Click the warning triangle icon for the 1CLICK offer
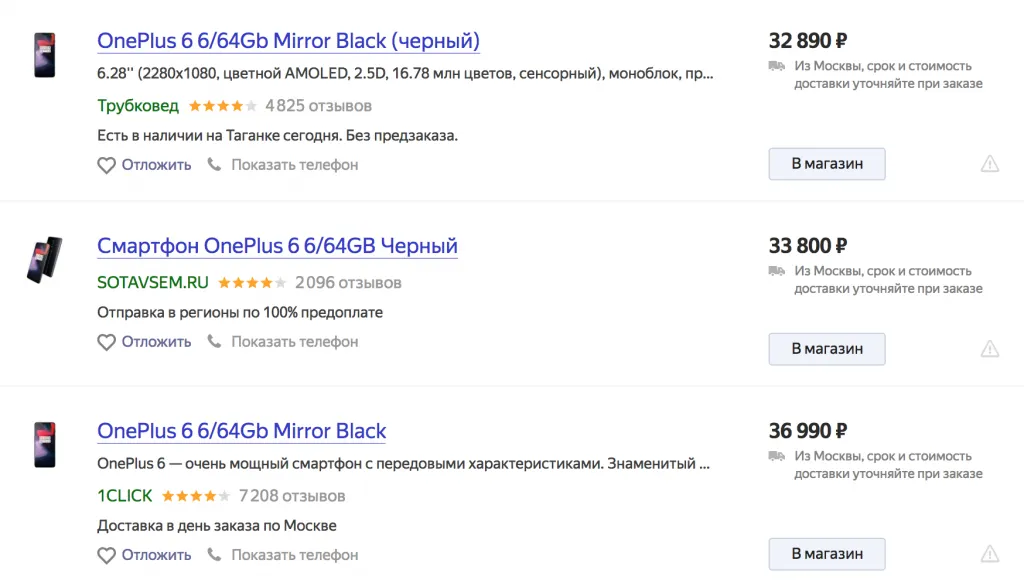1024x587 pixels. pos(989,553)
